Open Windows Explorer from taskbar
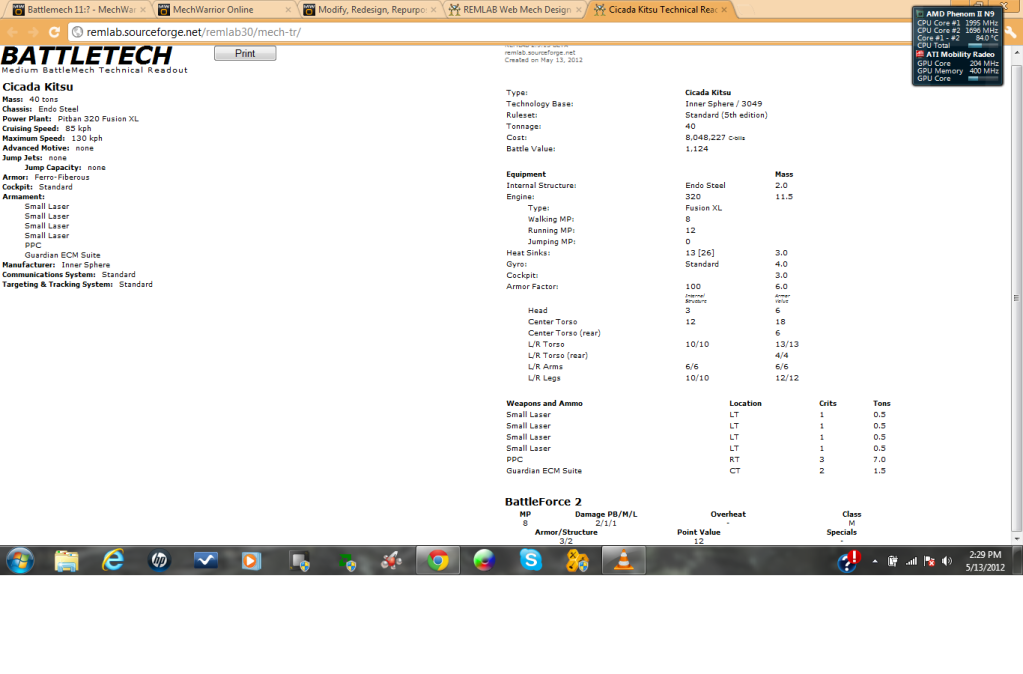This screenshot has width=1023, height=674. point(67,560)
